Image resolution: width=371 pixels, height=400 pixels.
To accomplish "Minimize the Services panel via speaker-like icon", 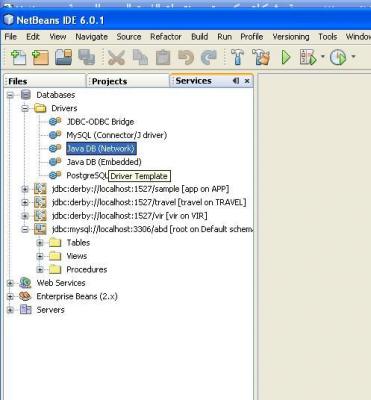I will coord(236,81).
